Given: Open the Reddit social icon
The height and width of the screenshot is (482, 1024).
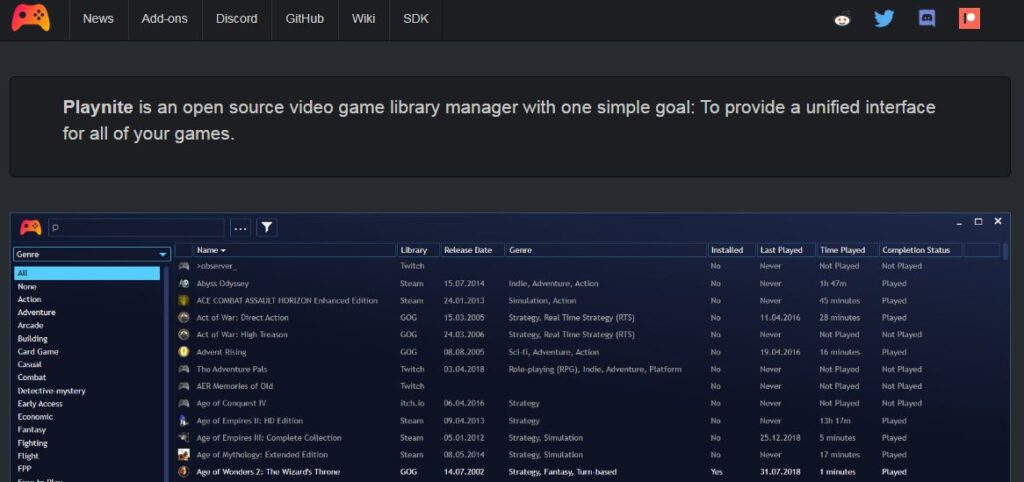Looking at the screenshot, I should coord(843,19).
